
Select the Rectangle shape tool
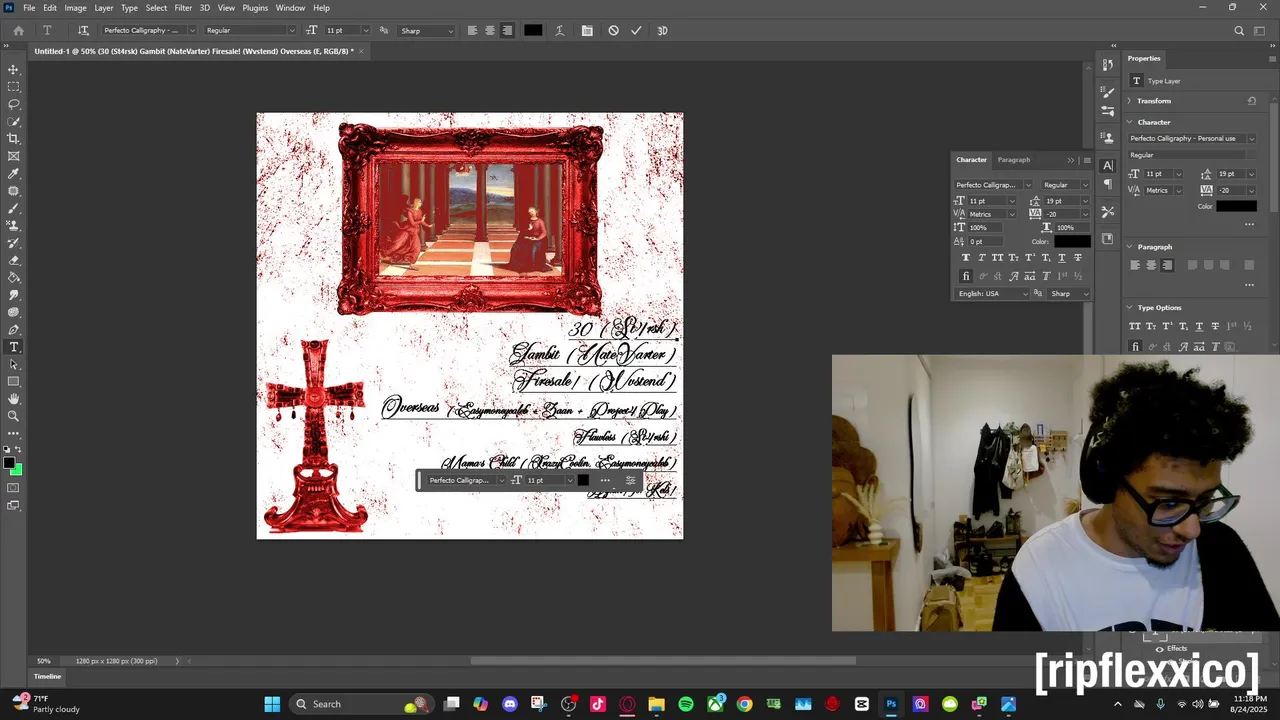(x=14, y=382)
